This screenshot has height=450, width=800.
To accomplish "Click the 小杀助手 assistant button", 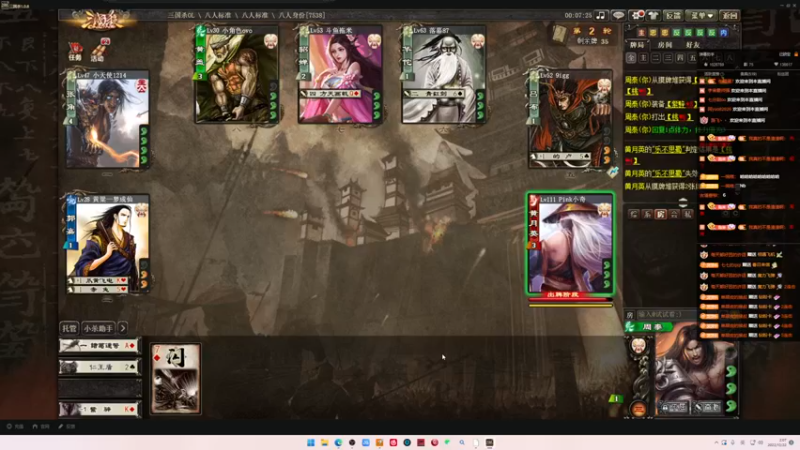I will [98, 328].
